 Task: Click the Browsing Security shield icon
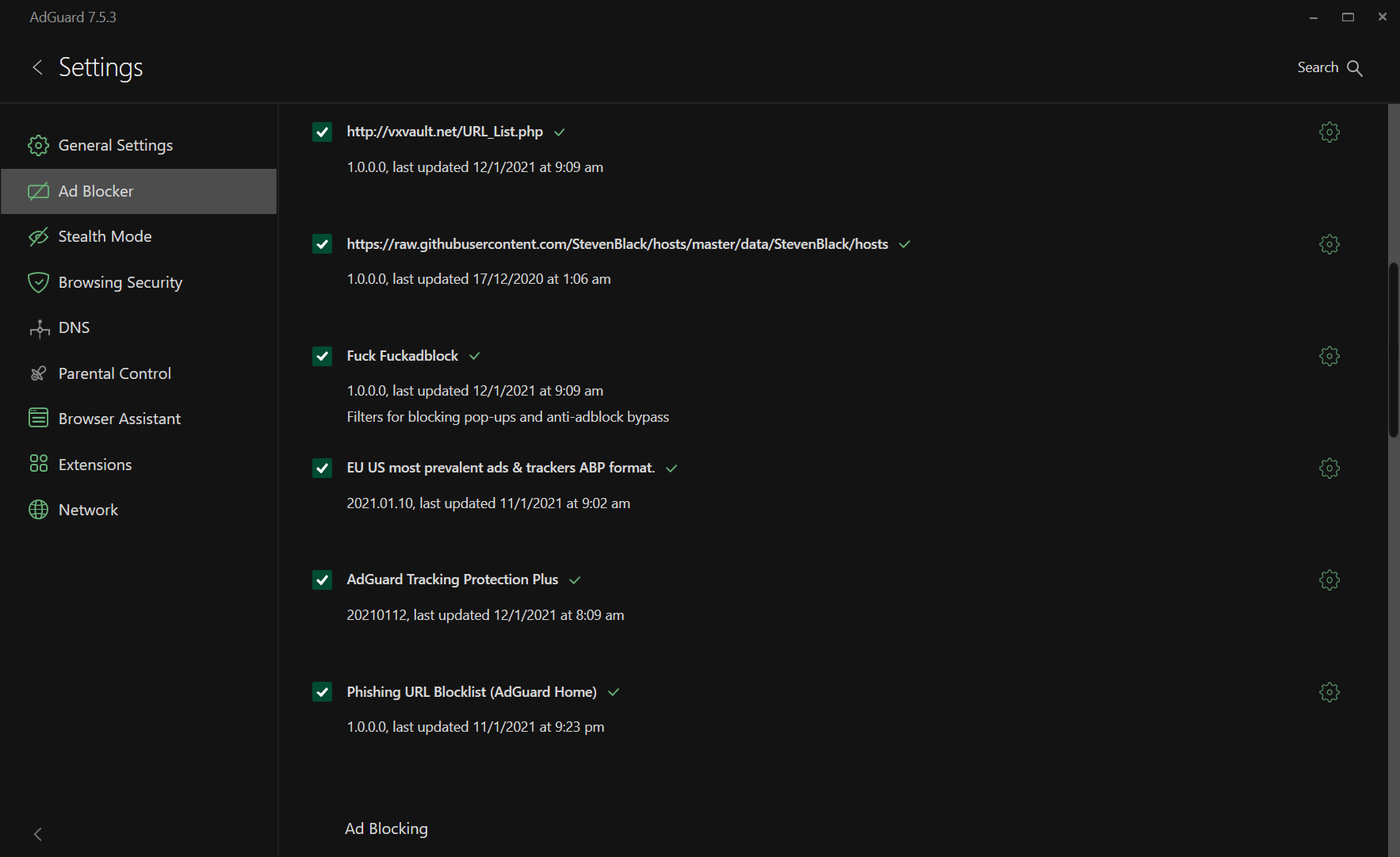[38, 283]
